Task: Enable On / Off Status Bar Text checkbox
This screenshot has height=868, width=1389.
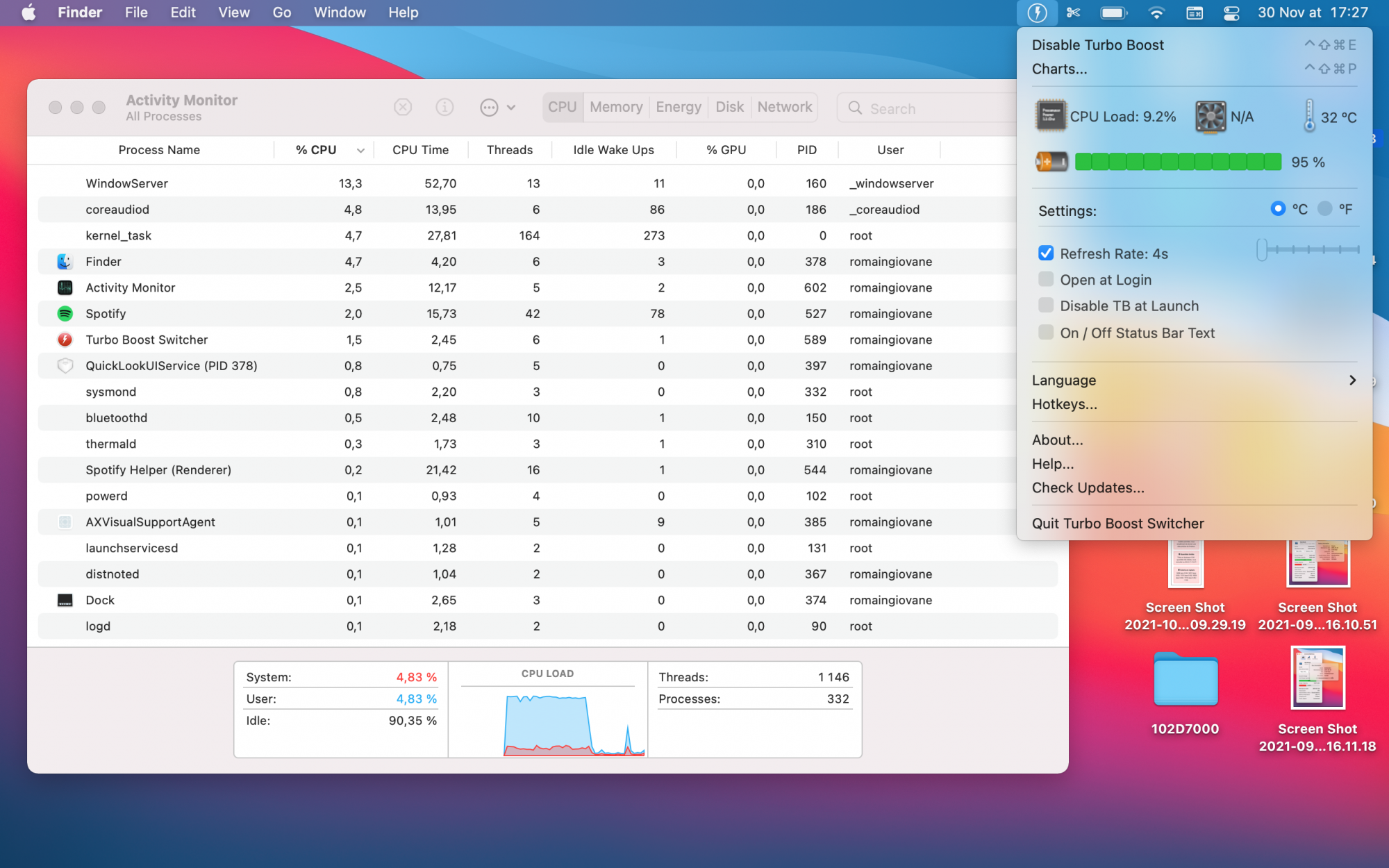Action: pos(1046,333)
